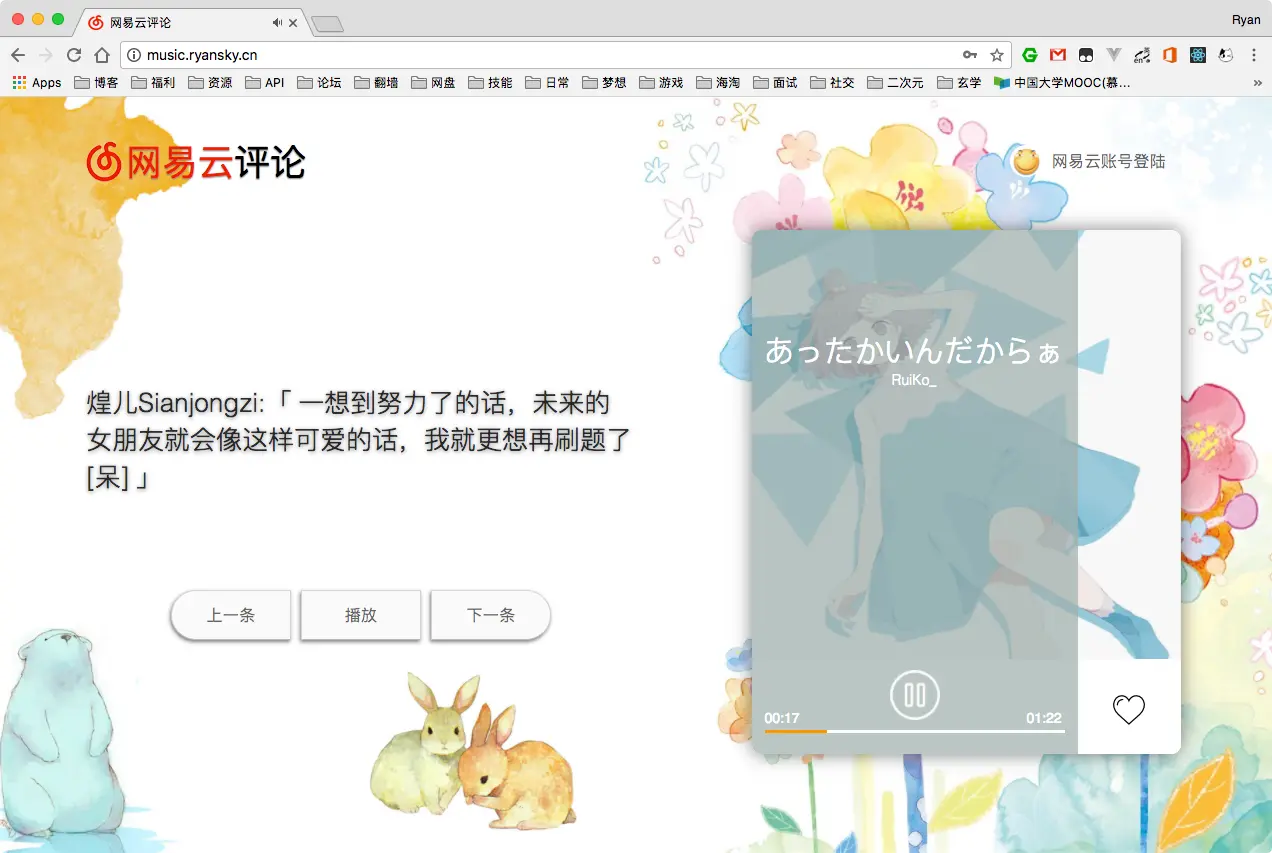The image size is (1272, 853).
Task: Open the 网盘 bookmark folder
Action: [434, 83]
